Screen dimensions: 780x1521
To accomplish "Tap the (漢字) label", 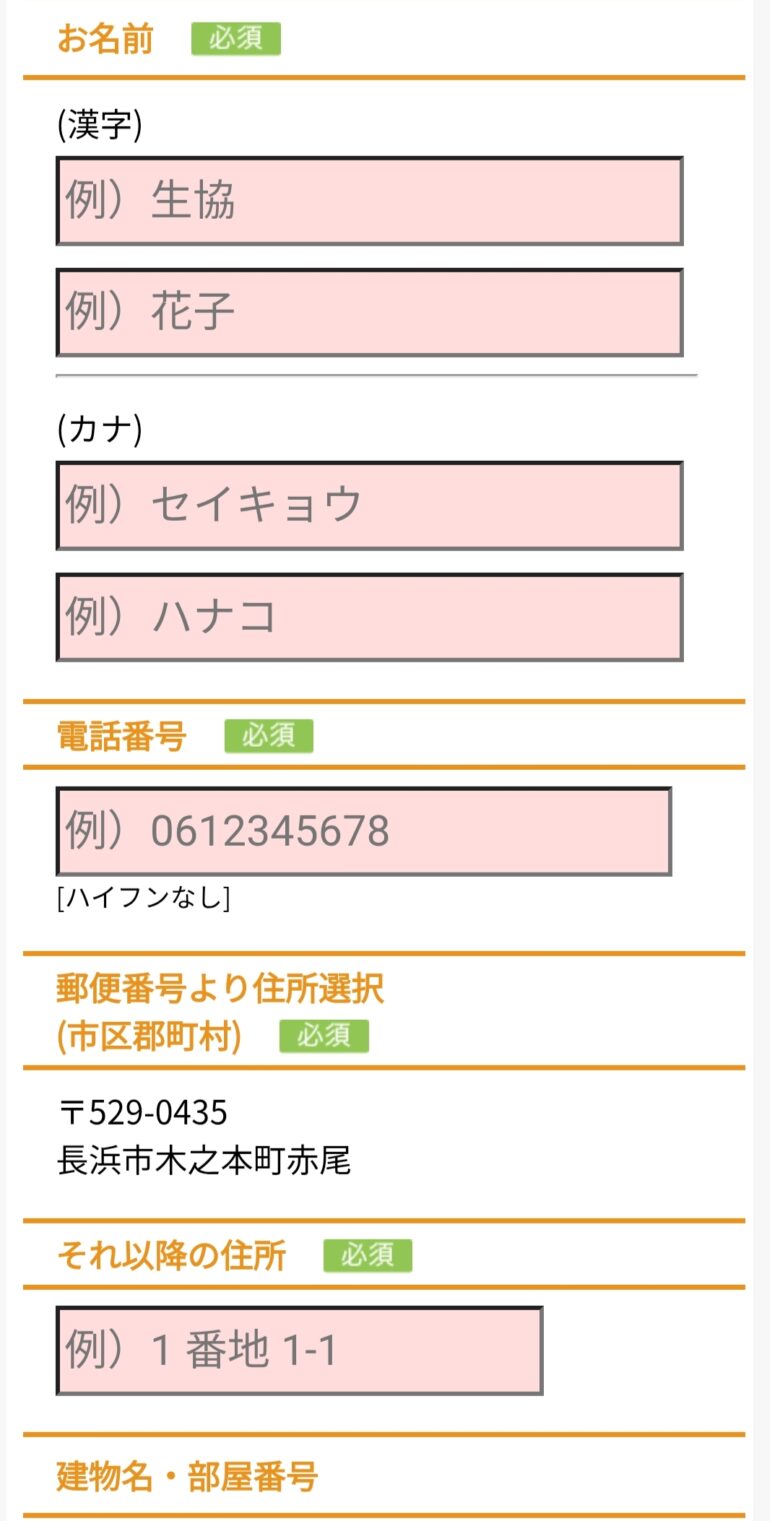I will pyautogui.click(x=100, y=126).
